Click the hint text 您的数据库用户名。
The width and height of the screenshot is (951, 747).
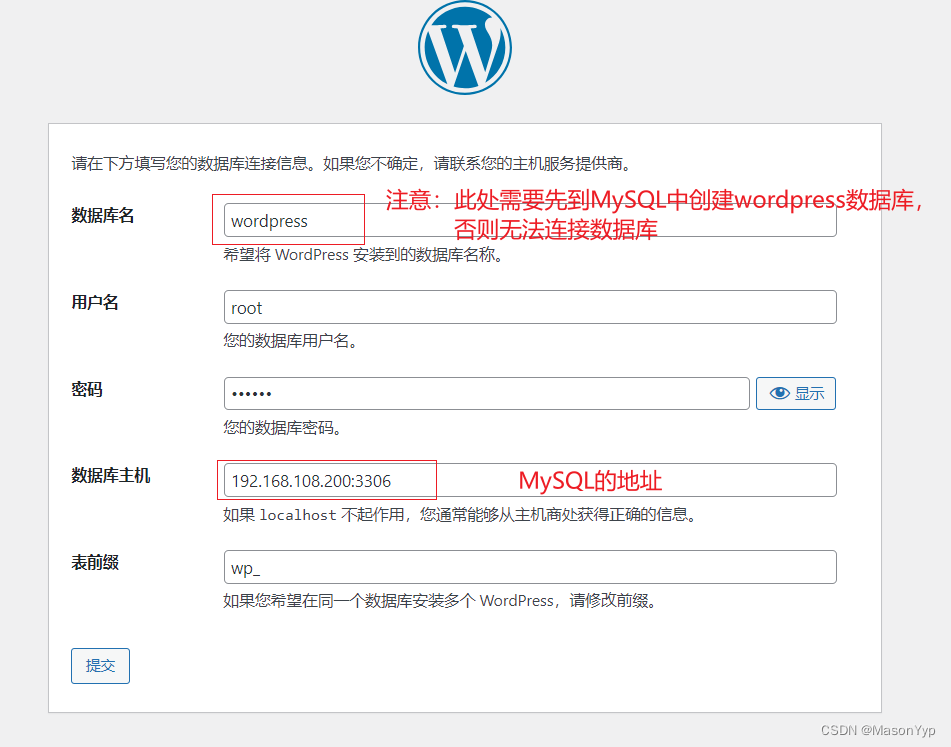290,341
